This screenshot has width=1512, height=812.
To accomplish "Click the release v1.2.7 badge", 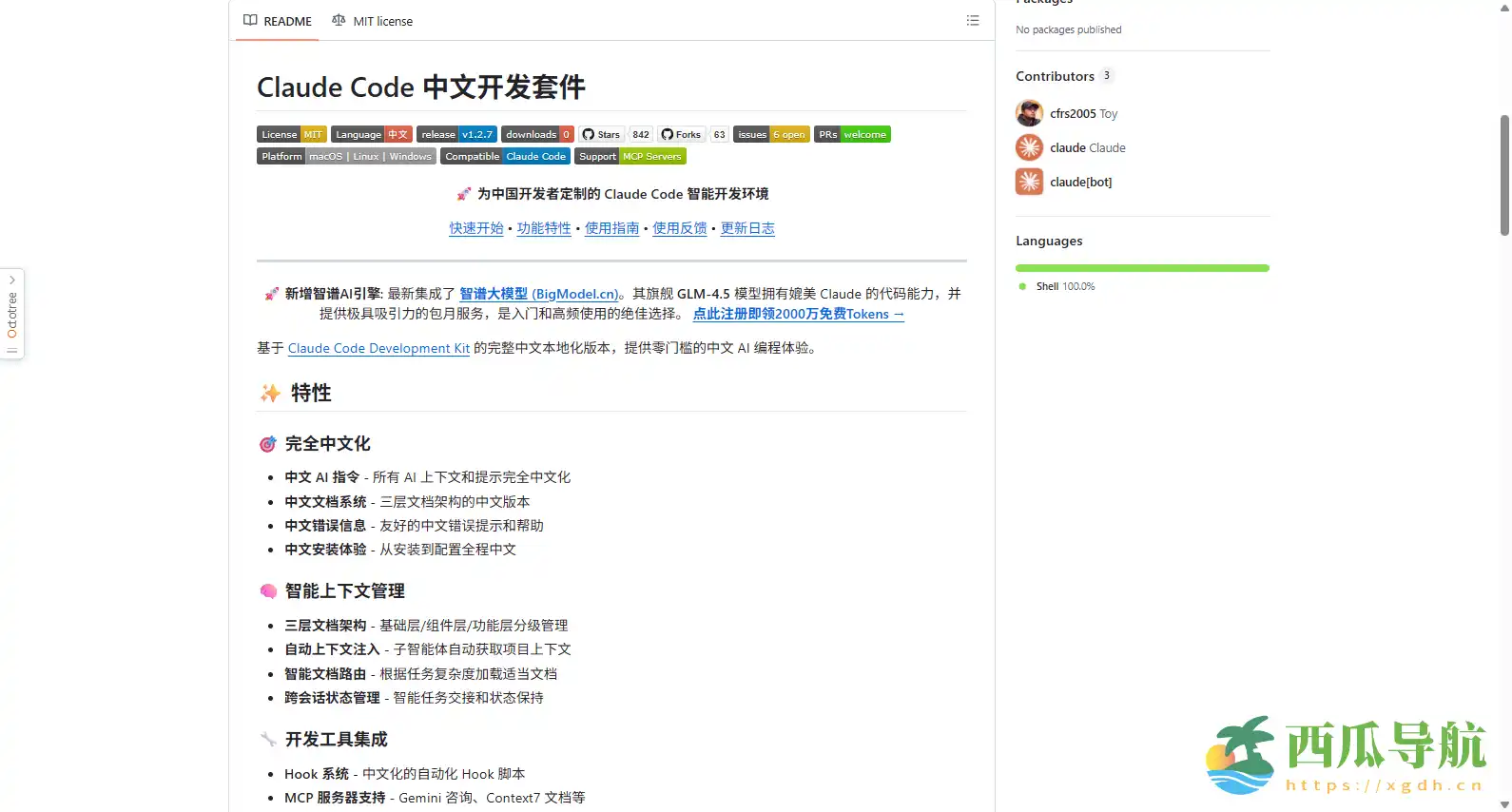I will 456,135.
